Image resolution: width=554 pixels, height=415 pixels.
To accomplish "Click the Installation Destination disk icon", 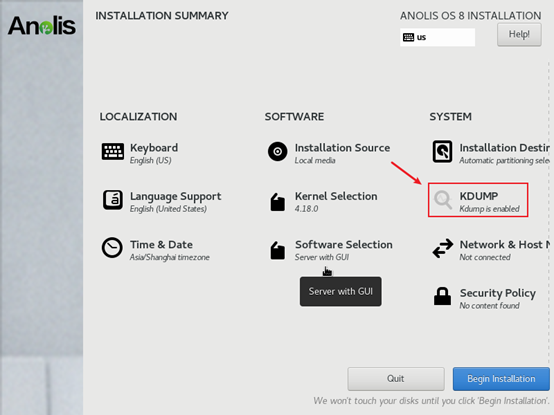I will [x=442, y=152].
